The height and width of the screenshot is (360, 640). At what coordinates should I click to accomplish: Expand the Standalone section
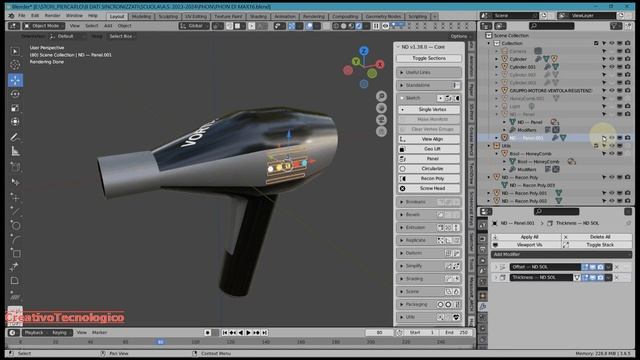429,85
